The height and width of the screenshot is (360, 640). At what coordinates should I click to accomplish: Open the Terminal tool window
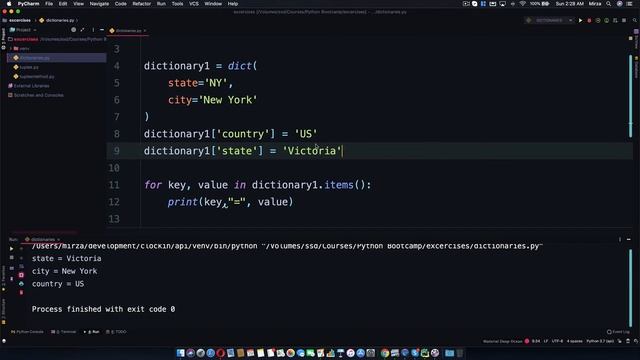[x=63, y=332]
